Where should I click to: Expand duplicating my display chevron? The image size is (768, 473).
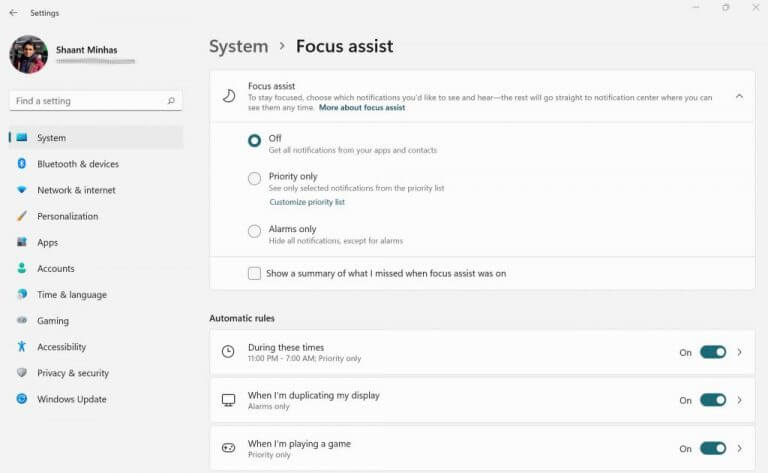click(x=740, y=400)
